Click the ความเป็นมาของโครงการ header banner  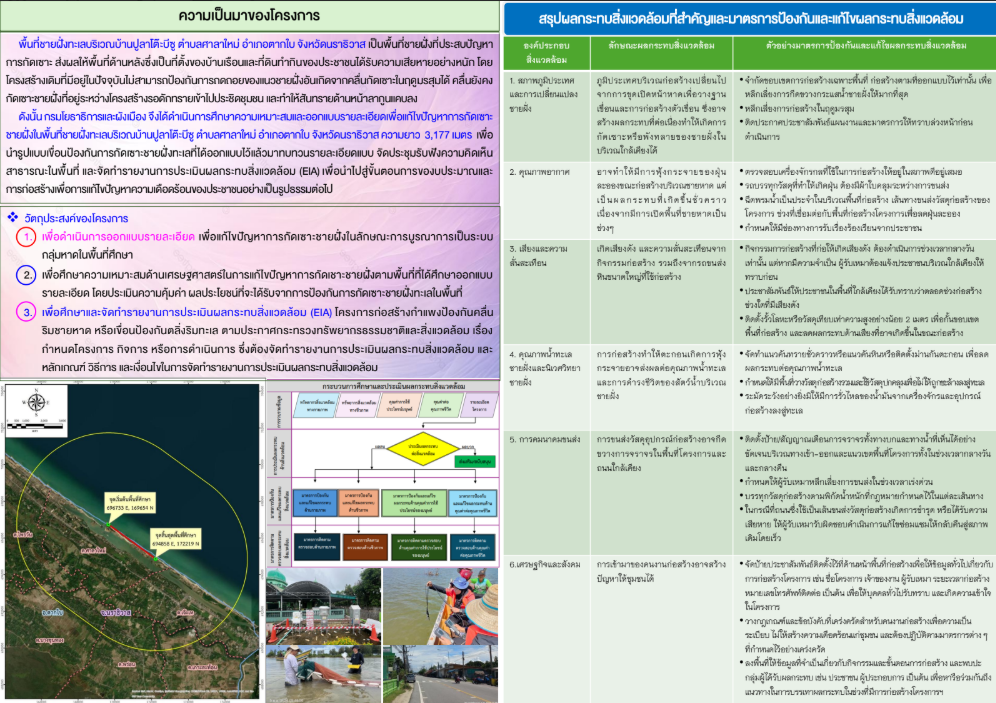coord(248,16)
